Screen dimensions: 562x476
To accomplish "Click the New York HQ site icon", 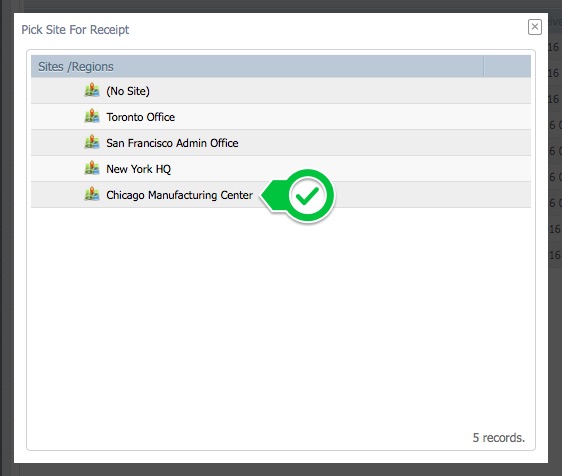I will pyautogui.click(x=92, y=168).
